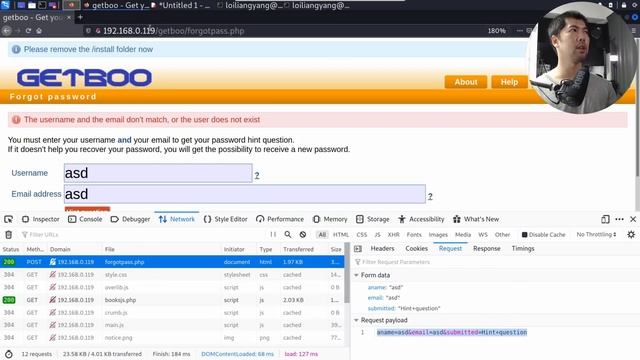This screenshot has width=640, height=360.
Task: Open the Memory panel
Action: [x=330, y=219]
